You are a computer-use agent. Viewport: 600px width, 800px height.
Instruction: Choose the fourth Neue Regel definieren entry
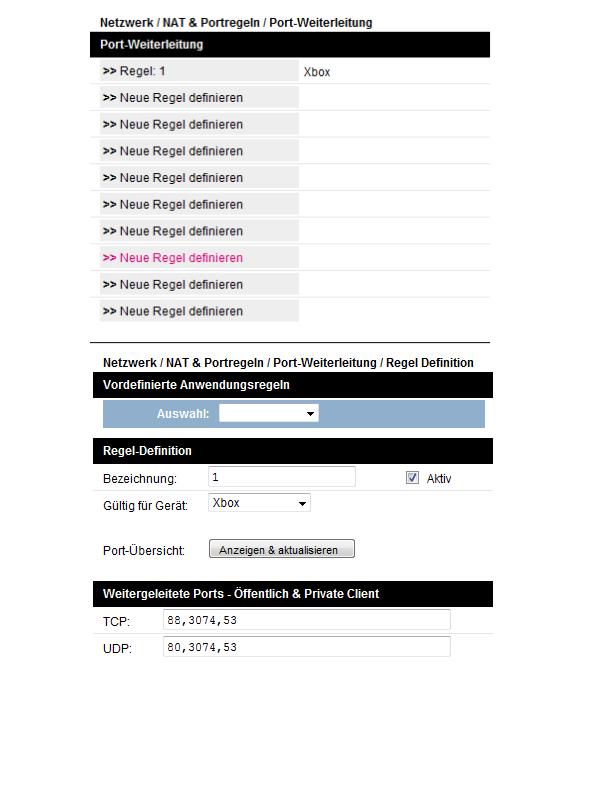click(x=180, y=178)
